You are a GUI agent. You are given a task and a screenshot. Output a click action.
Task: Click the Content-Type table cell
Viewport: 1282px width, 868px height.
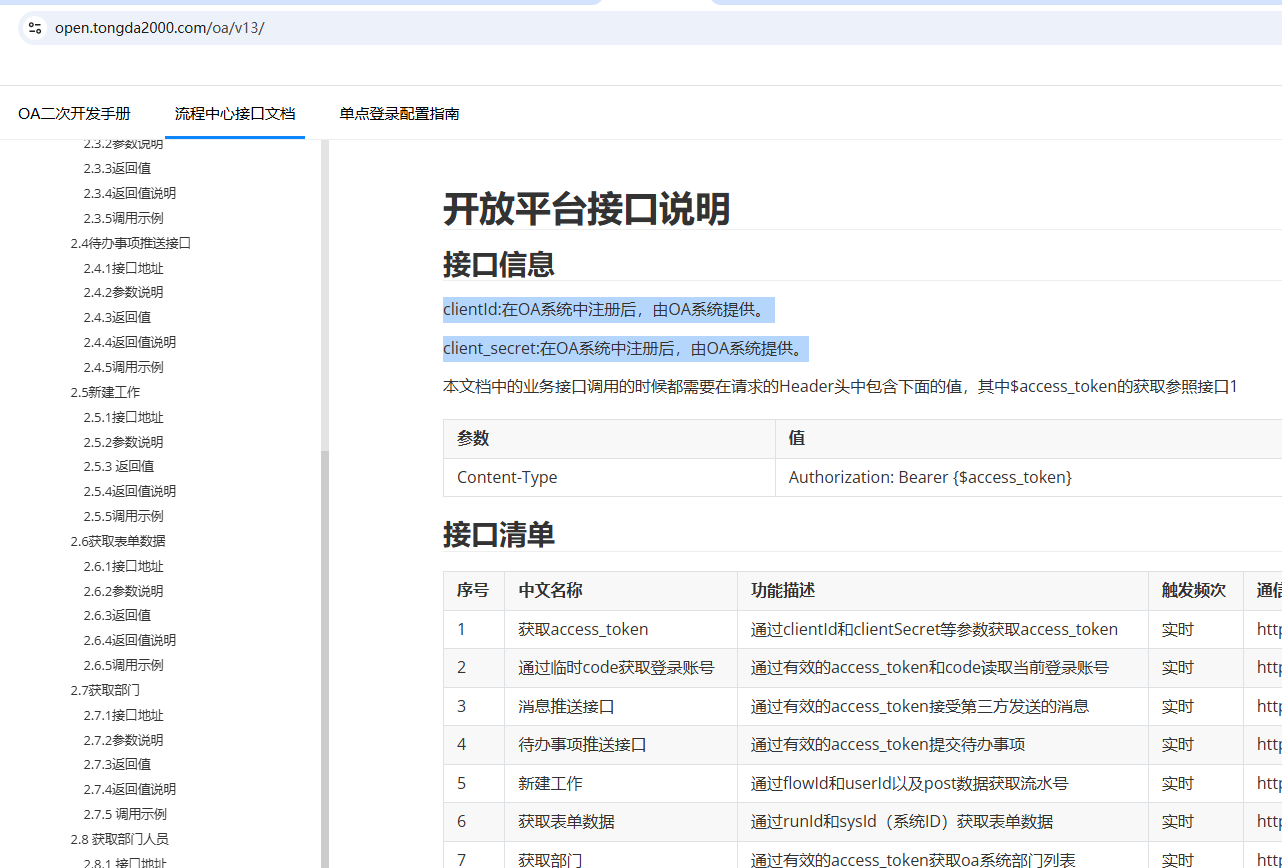tap(609, 477)
